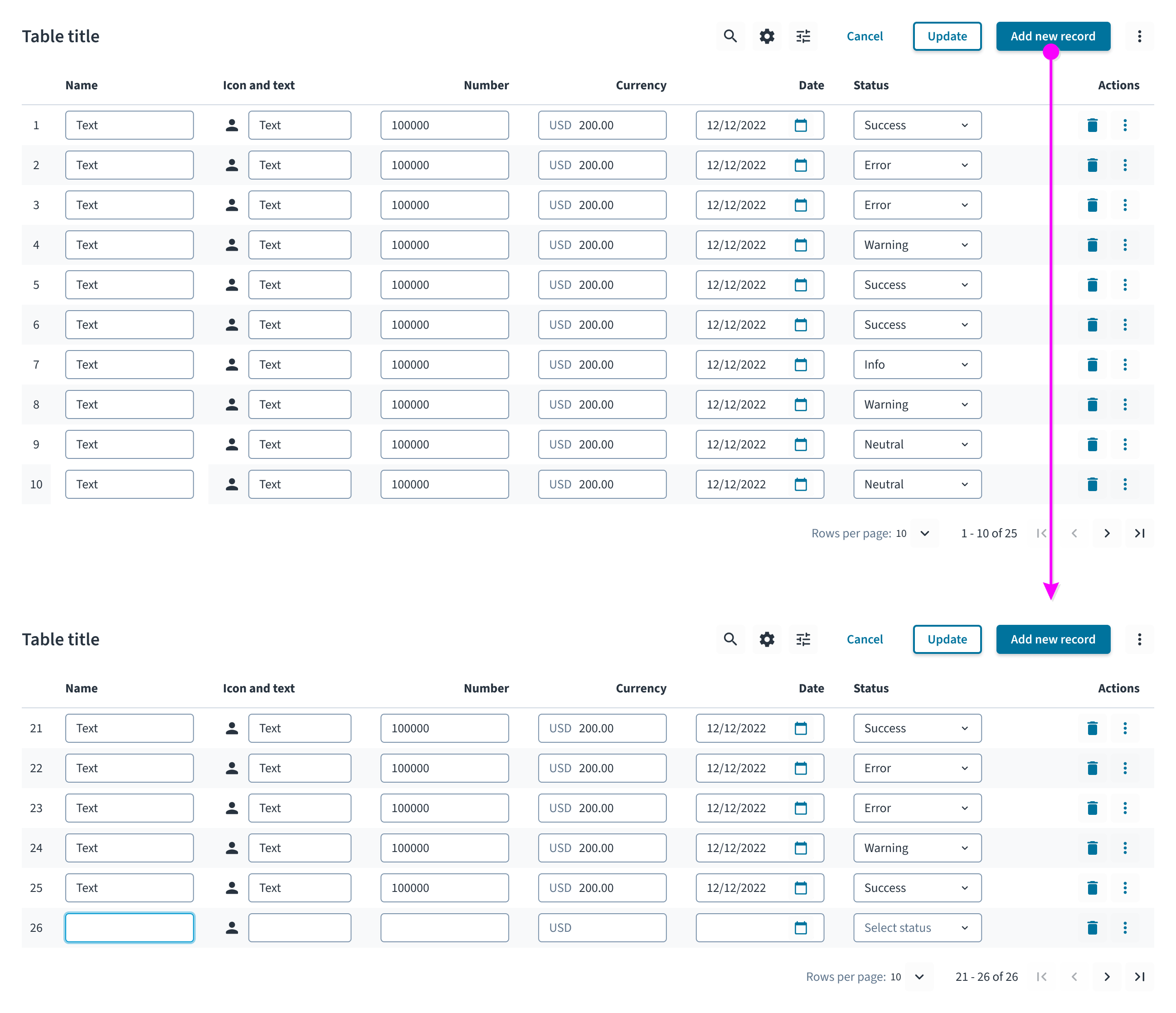This screenshot has height=1013, width=1176.
Task: Click calendar icon in row 26's empty date field
Action: click(x=800, y=928)
